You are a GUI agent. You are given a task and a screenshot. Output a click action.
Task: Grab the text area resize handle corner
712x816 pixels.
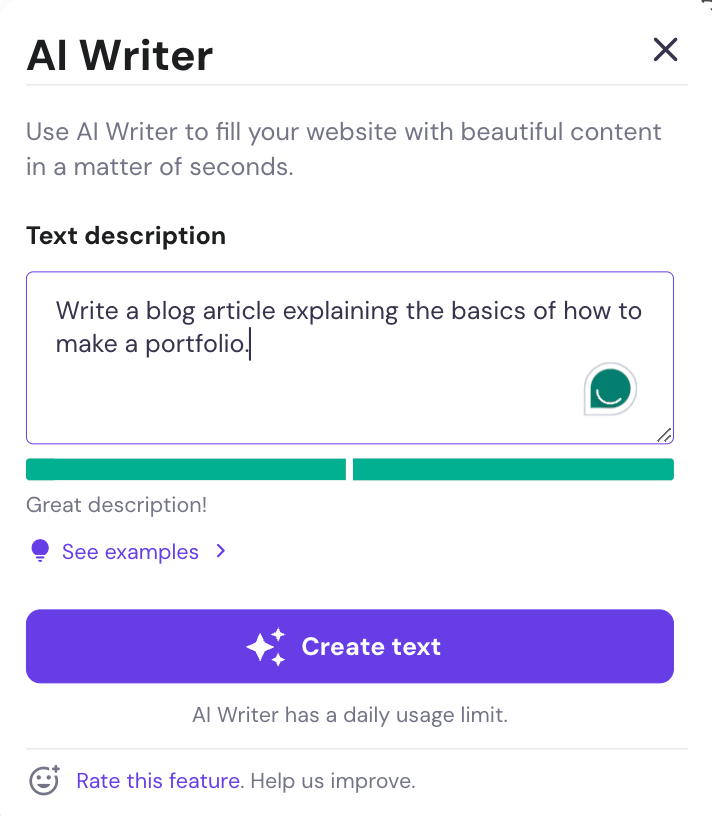pos(665,434)
